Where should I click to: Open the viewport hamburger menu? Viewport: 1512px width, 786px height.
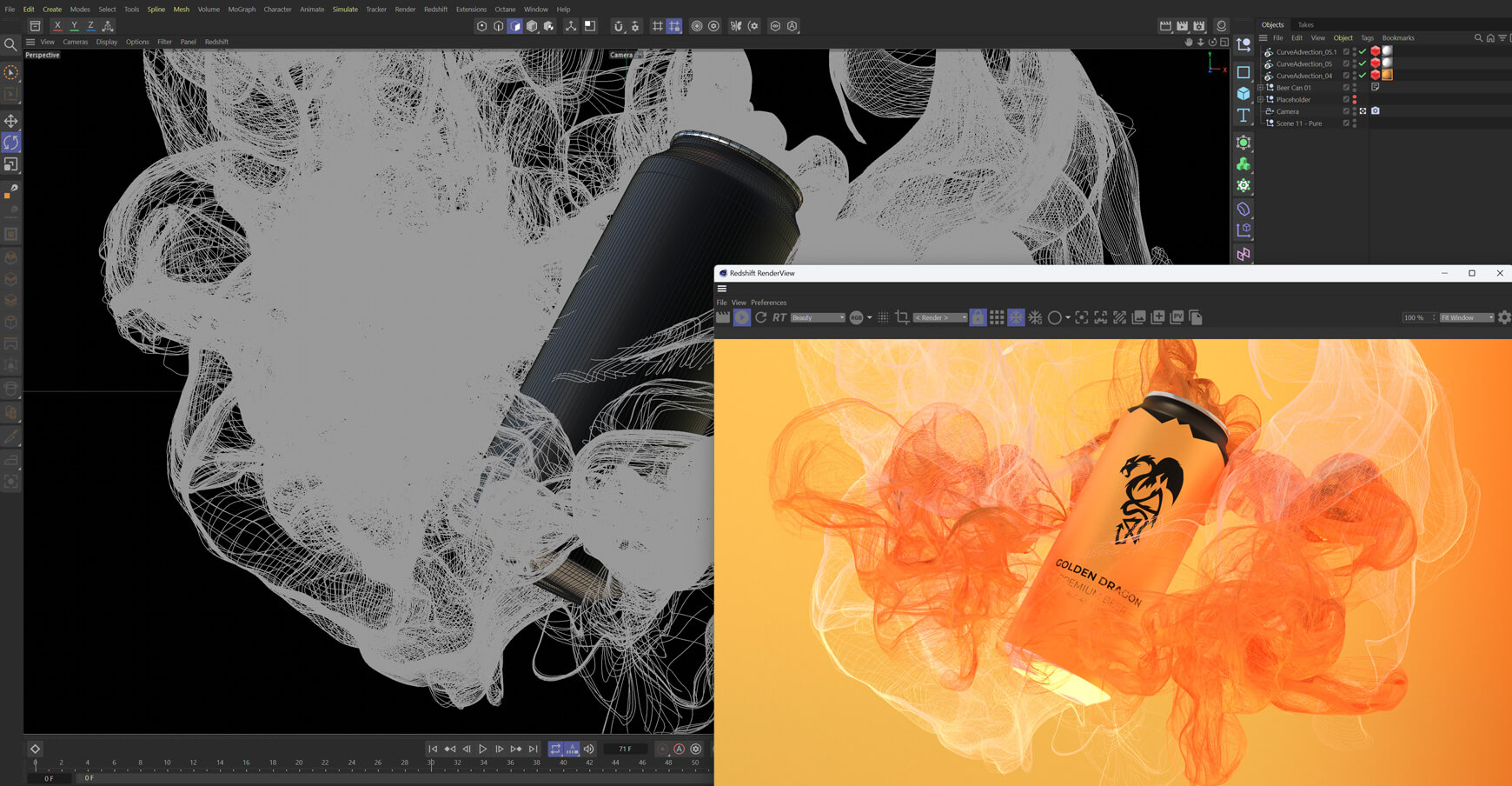pos(30,42)
